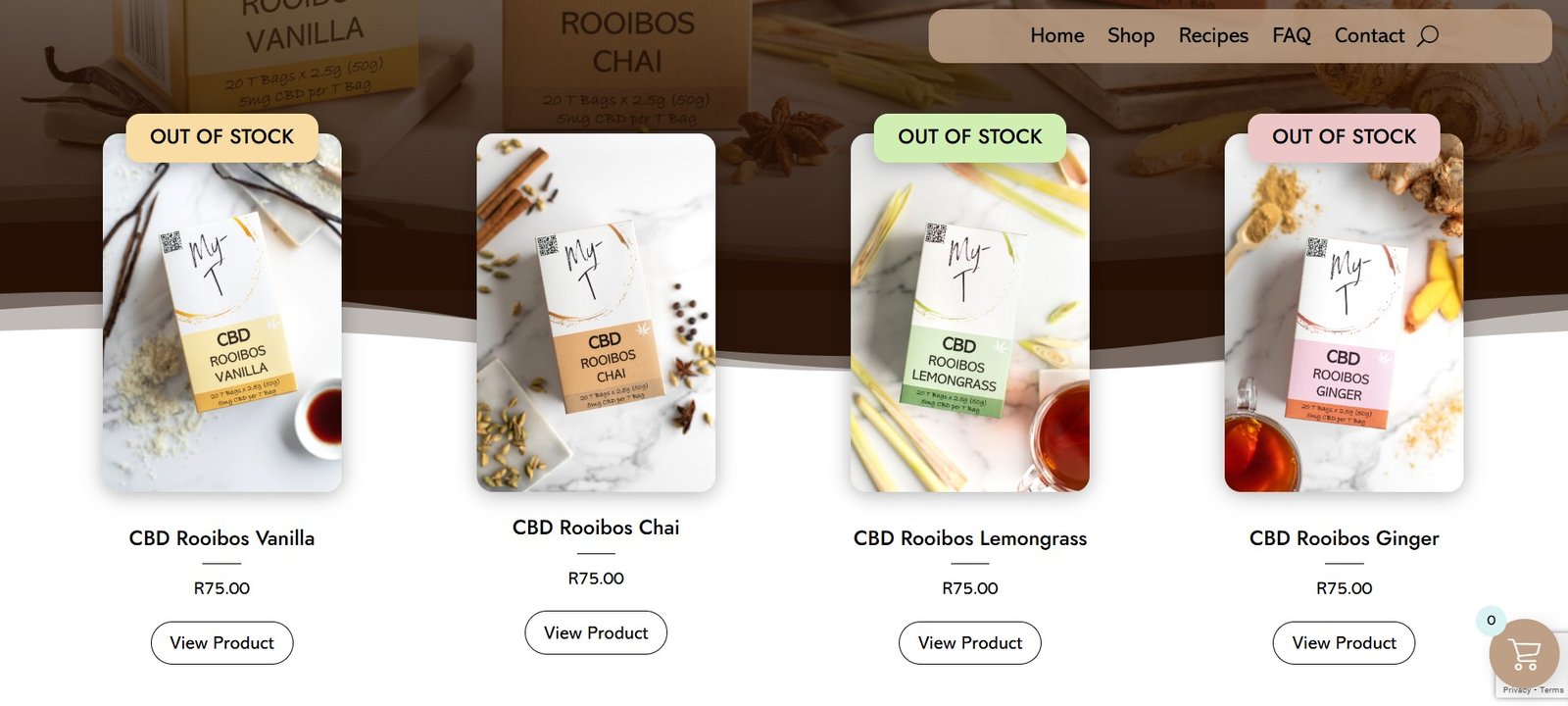Open the CBD Rooibos Vanilla product image
The width and height of the screenshot is (1568, 706).
click(x=222, y=313)
